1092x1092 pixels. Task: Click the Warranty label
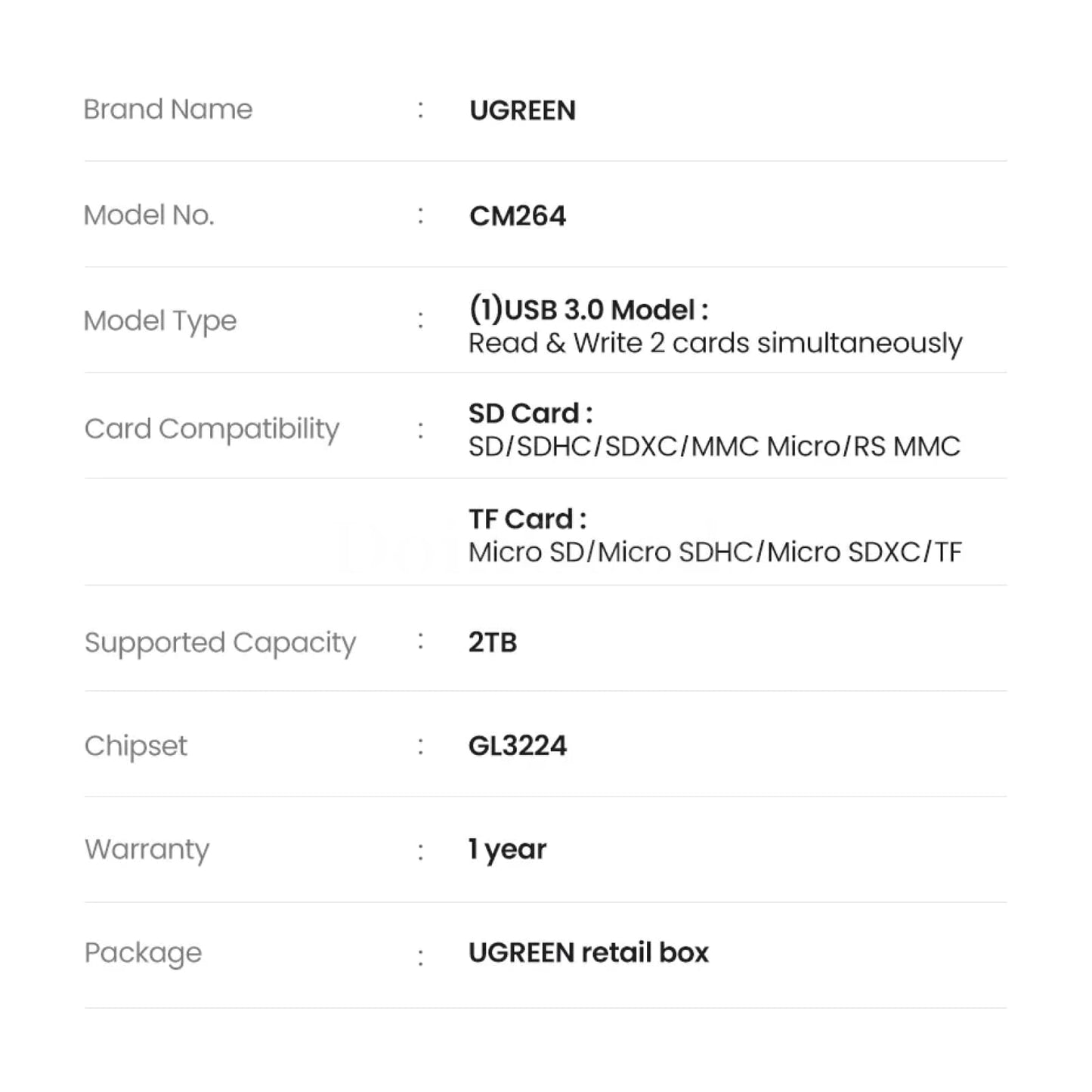pyautogui.click(x=147, y=849)
